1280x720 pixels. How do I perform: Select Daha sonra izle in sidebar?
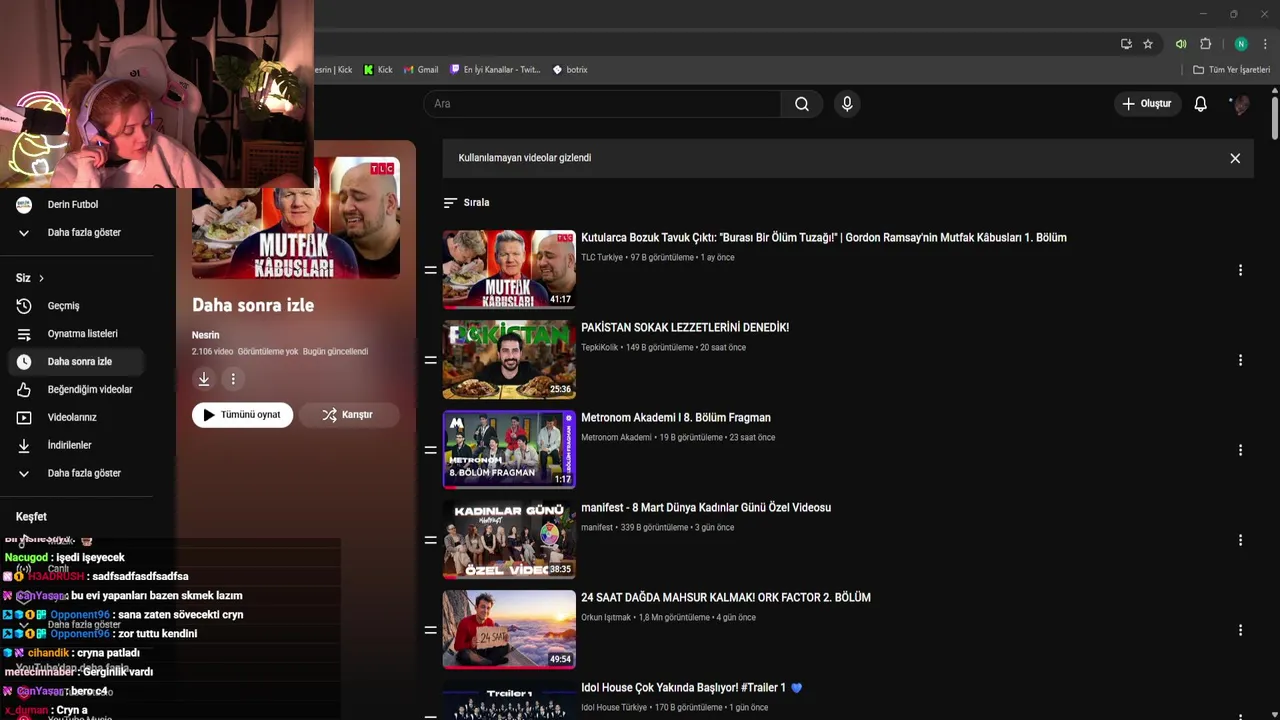pos(76,362)
